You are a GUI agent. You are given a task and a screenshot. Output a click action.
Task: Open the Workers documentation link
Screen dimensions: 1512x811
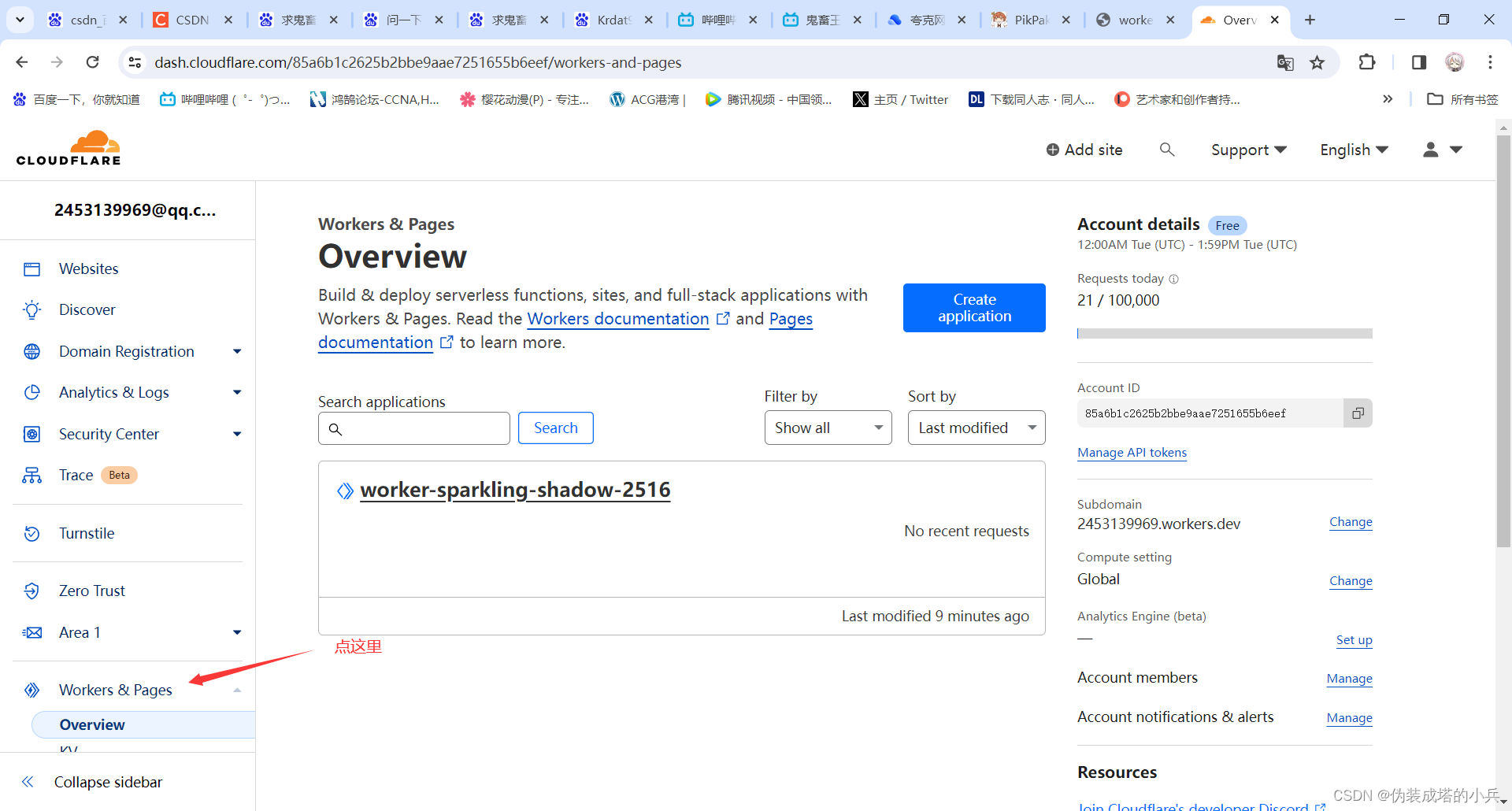click(x=618, y=319)
